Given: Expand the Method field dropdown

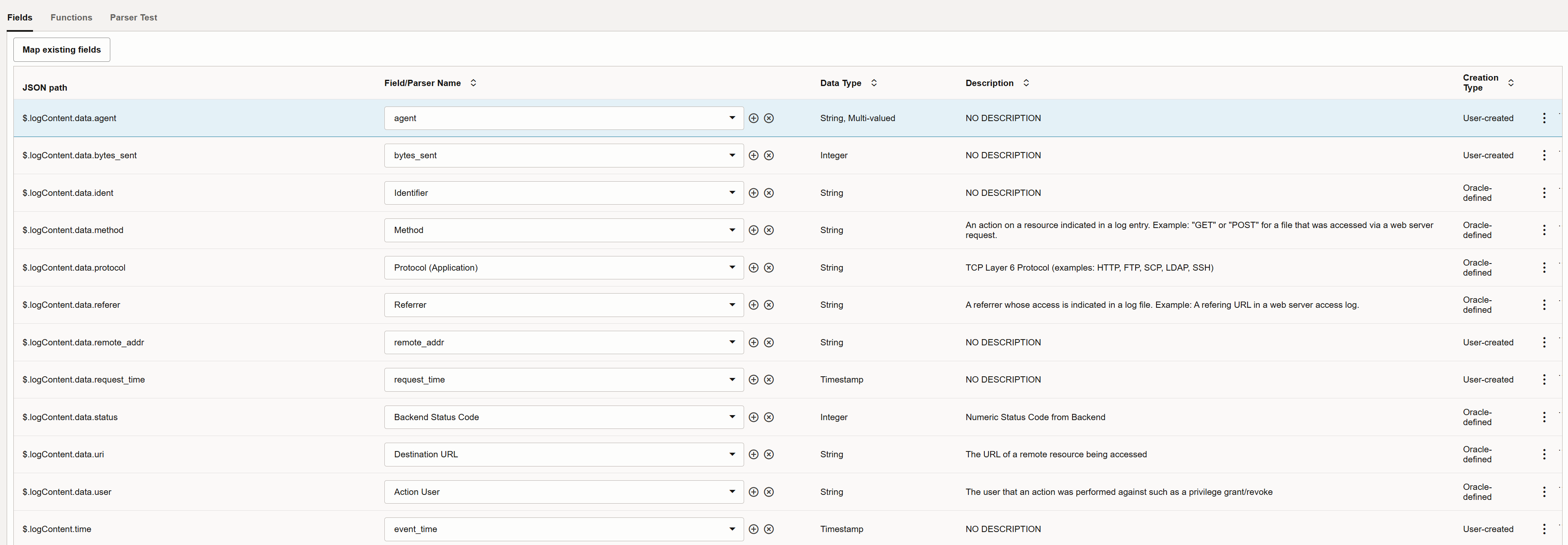Looking at the screenshot, I should coord(564,230).
